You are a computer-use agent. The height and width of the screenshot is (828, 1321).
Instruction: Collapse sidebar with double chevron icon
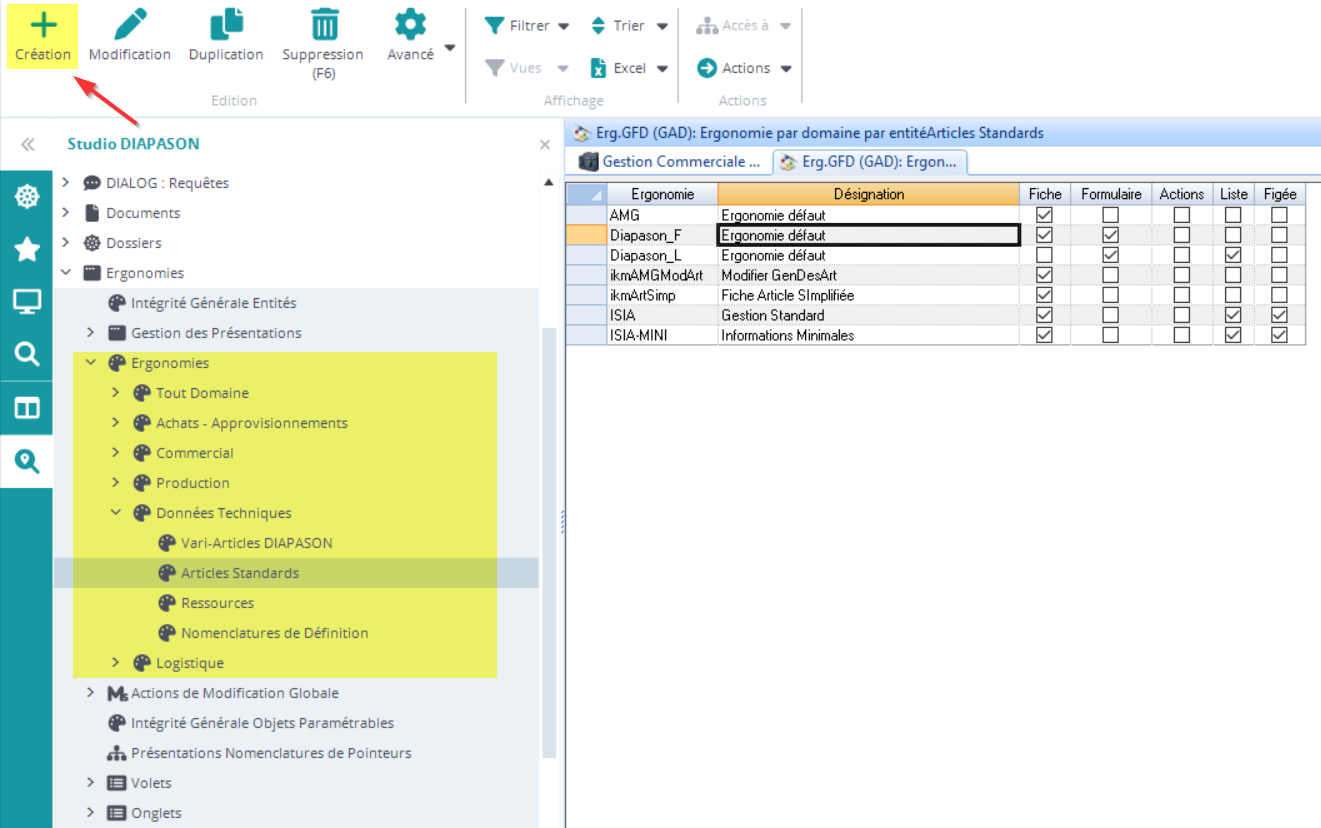click(x=28, y=145)
